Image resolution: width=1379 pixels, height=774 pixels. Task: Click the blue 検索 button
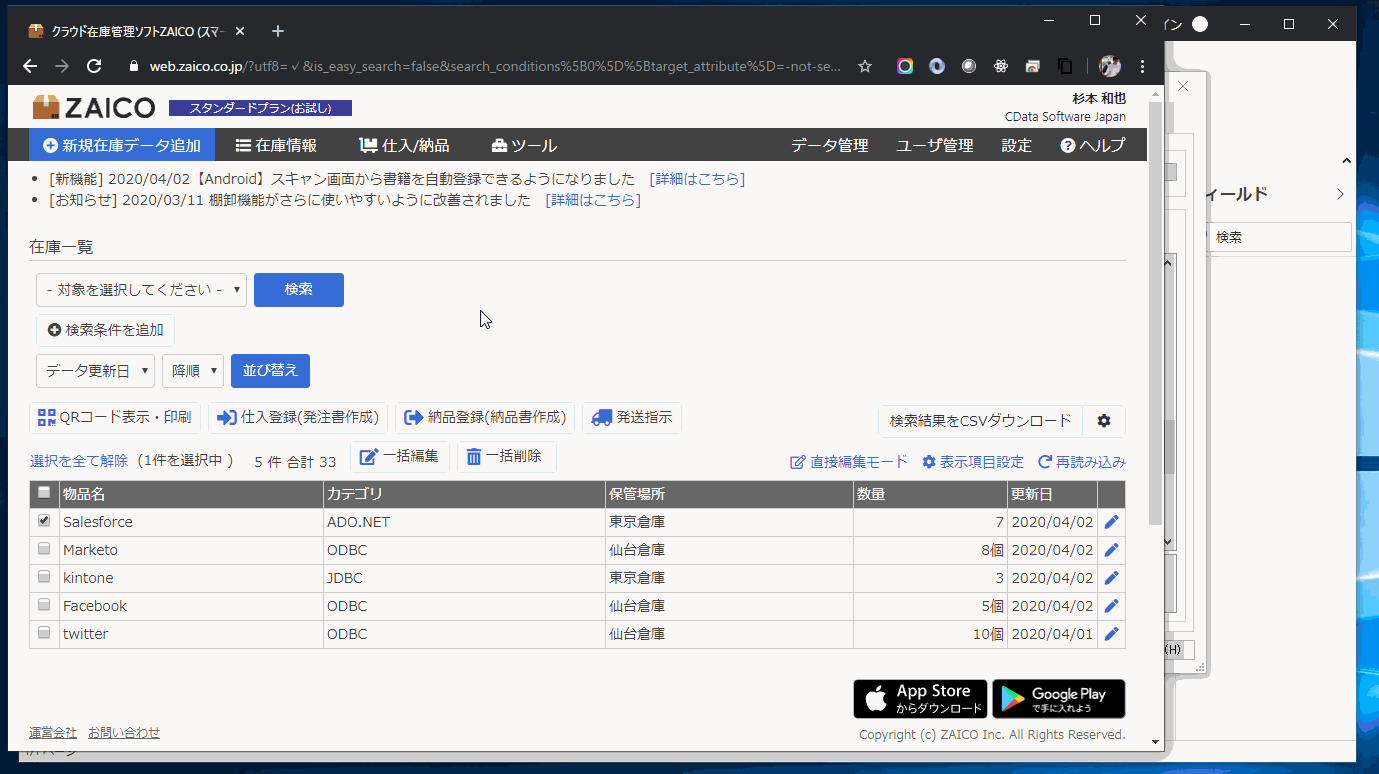point(298,290)
